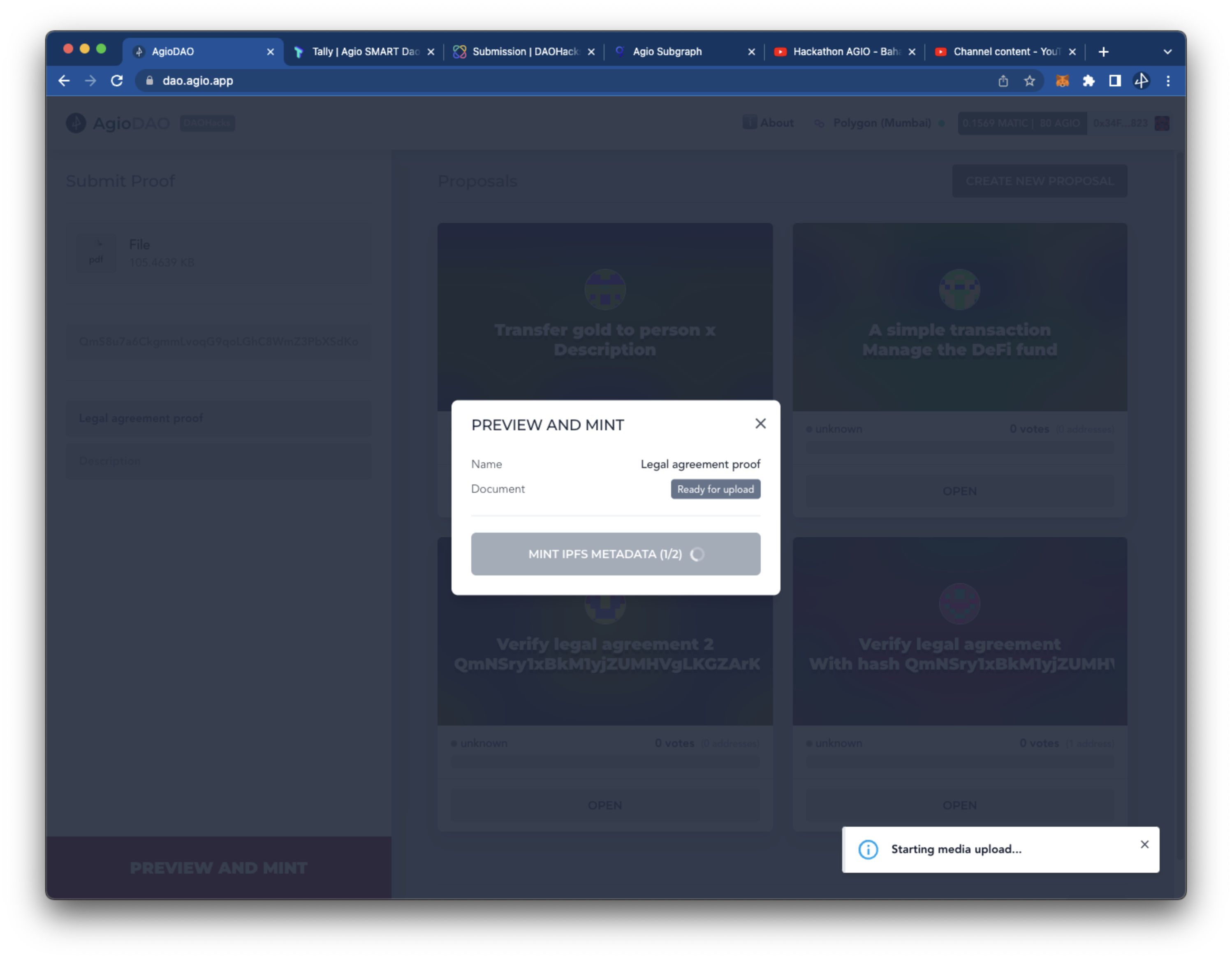
Task: Bookmark this page with the star icon
Action: (1029, 81)
